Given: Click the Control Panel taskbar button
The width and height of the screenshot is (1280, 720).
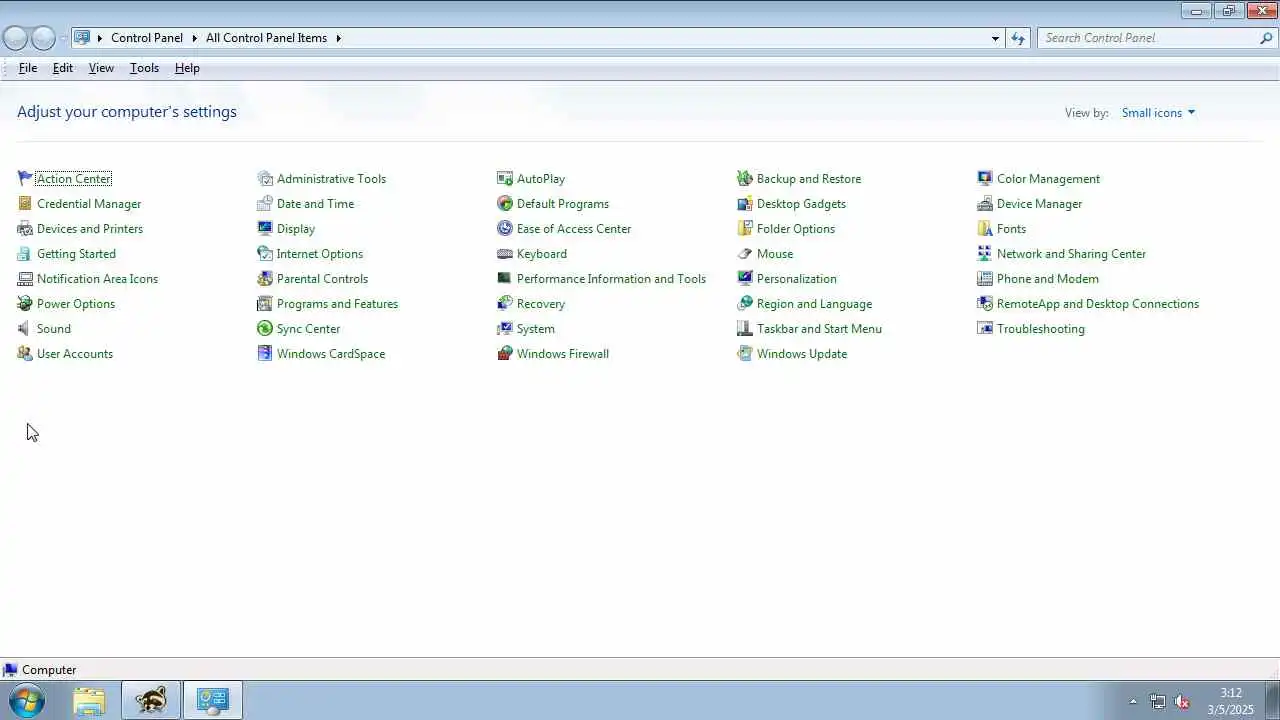Looking at the screenshot, I should tap(212, 701).
